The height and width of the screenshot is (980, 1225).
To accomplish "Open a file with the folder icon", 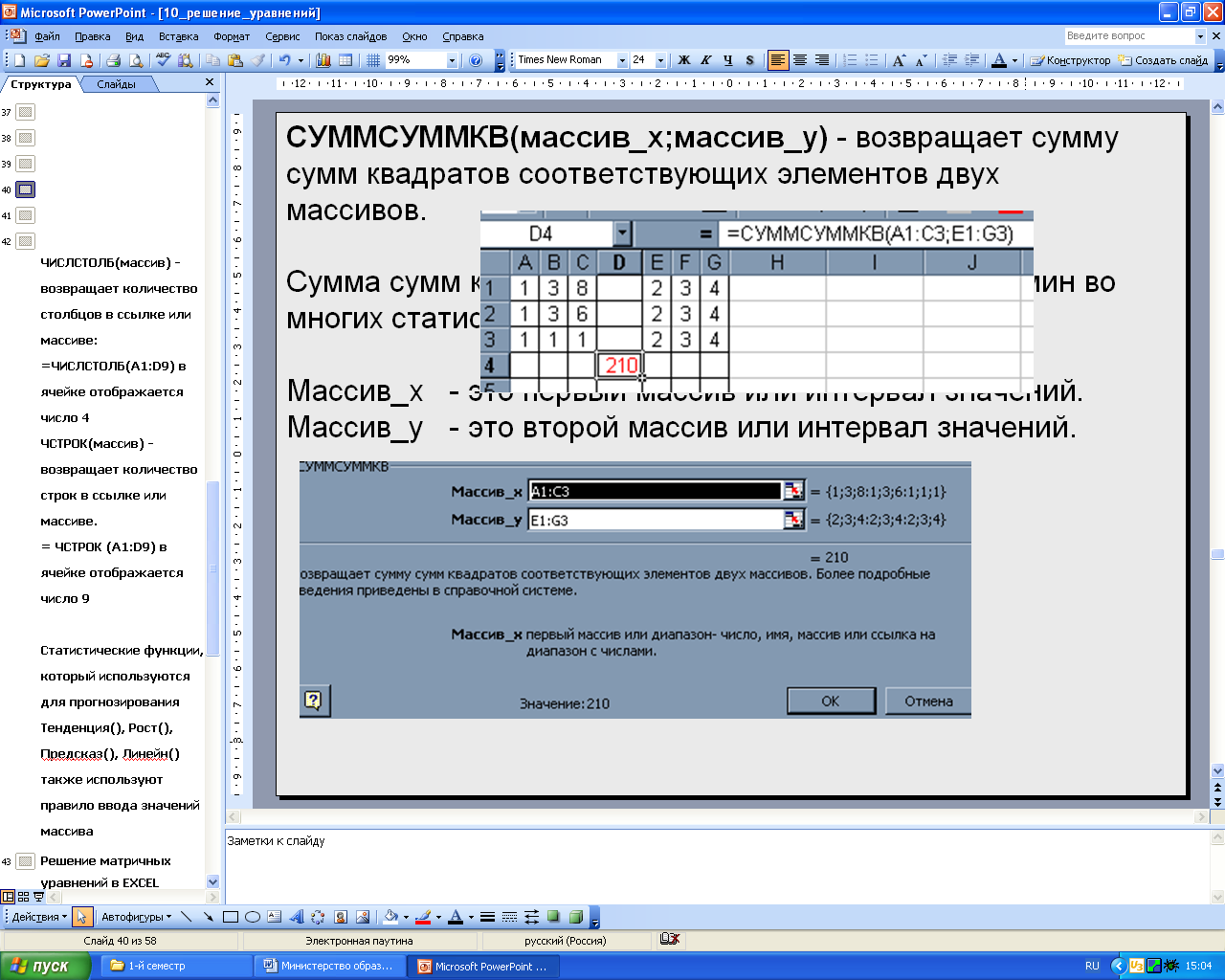I will pos(42,60).
